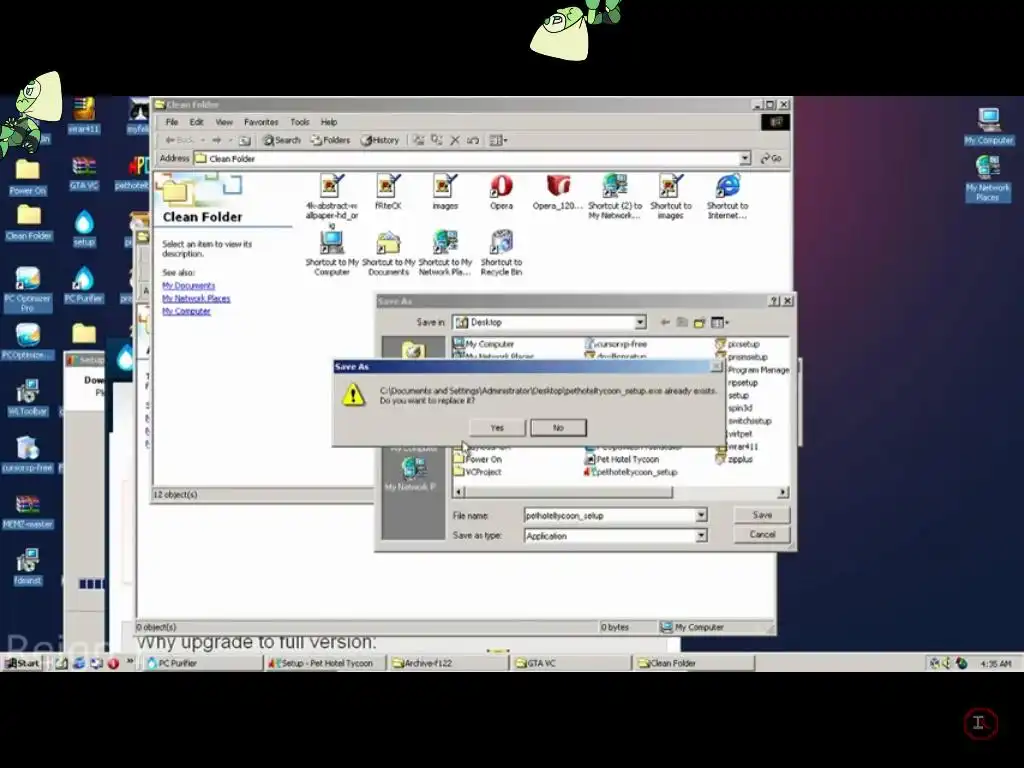Select pethoteltycoon_setup in file list
Image resolution: width=1024 pixels, height=768 pixels.
tap(631, 472)
